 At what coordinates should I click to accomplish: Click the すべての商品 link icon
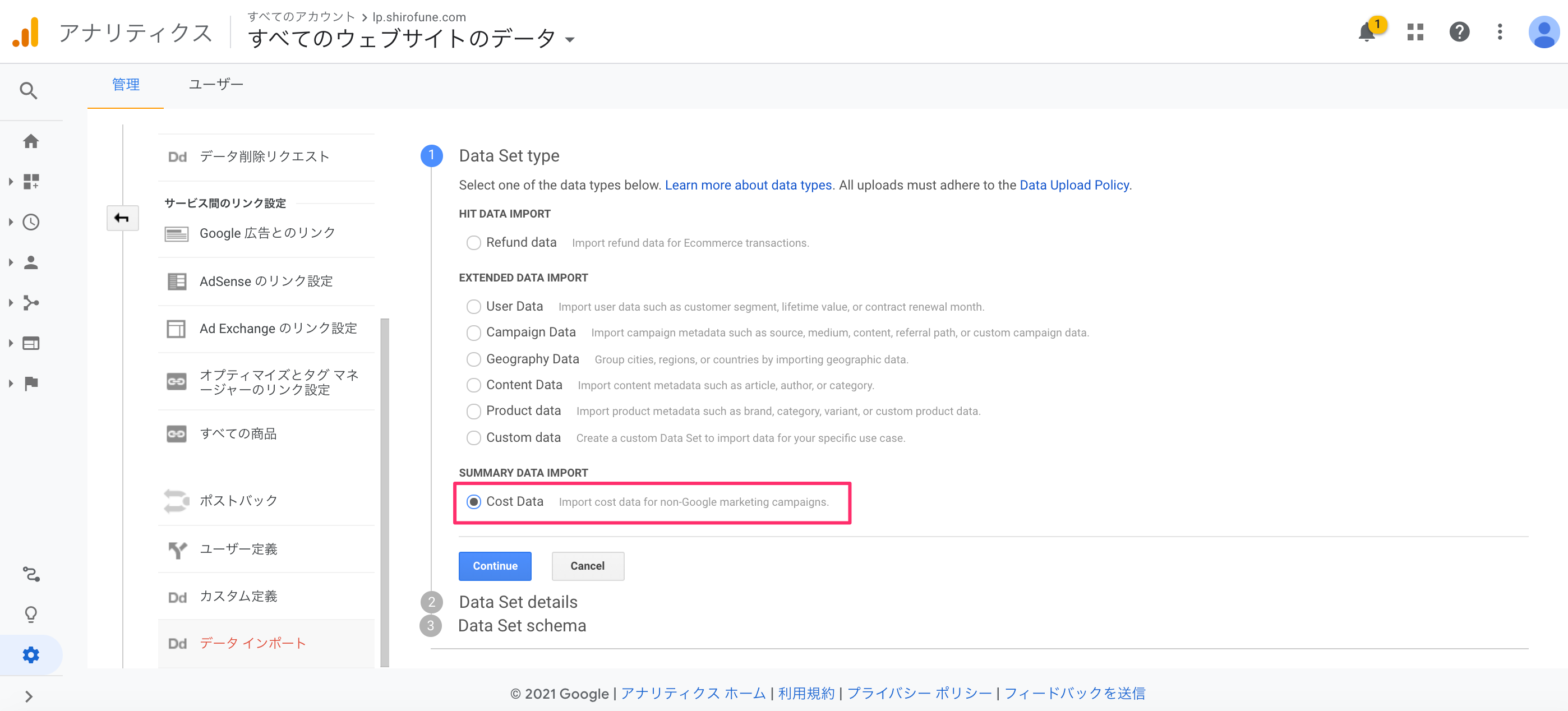[177, 434]
